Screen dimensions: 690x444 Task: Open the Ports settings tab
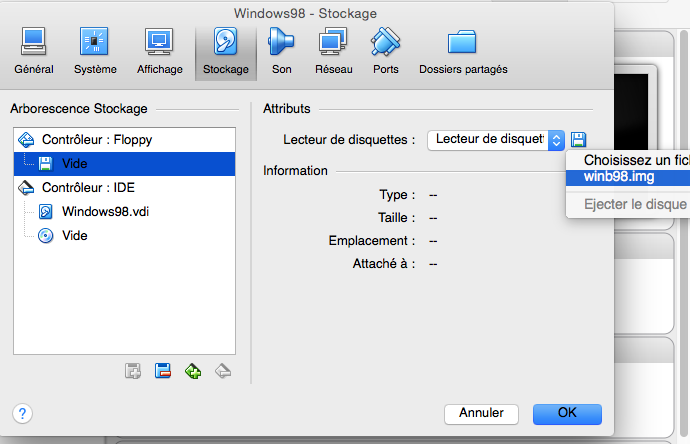[x=385, y=51]
